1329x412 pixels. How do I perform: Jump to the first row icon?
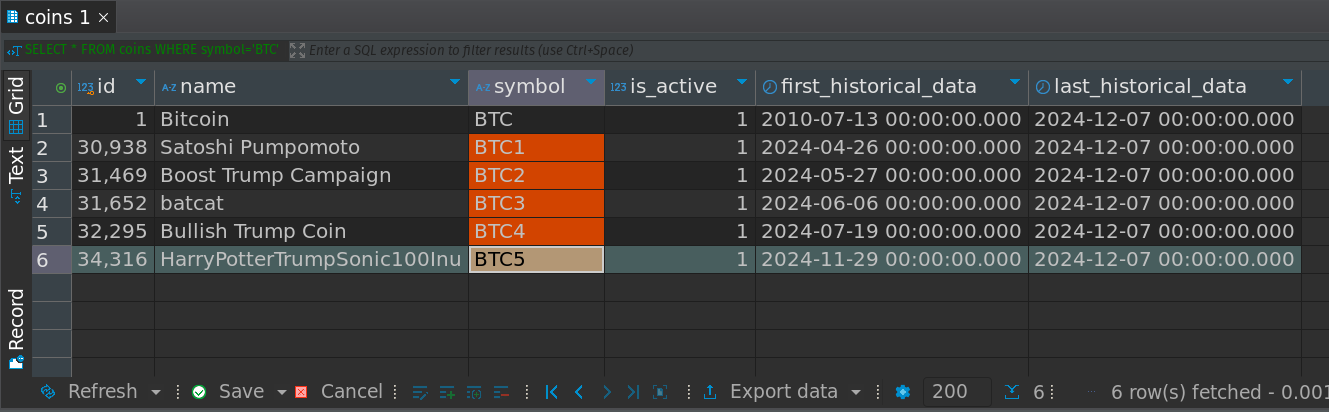552,392
